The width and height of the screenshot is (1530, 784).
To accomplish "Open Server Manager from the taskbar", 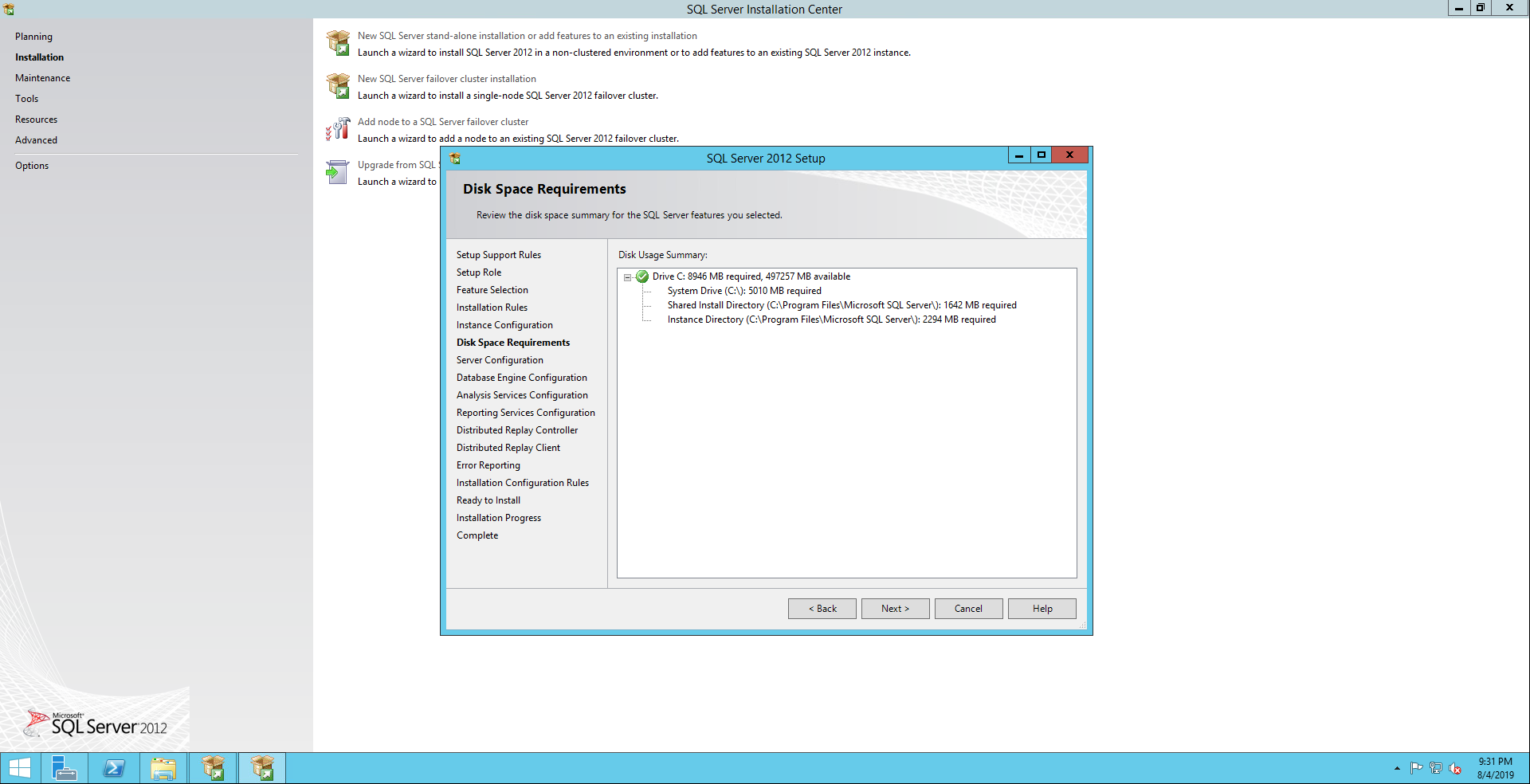I will [x=64, y=768].
